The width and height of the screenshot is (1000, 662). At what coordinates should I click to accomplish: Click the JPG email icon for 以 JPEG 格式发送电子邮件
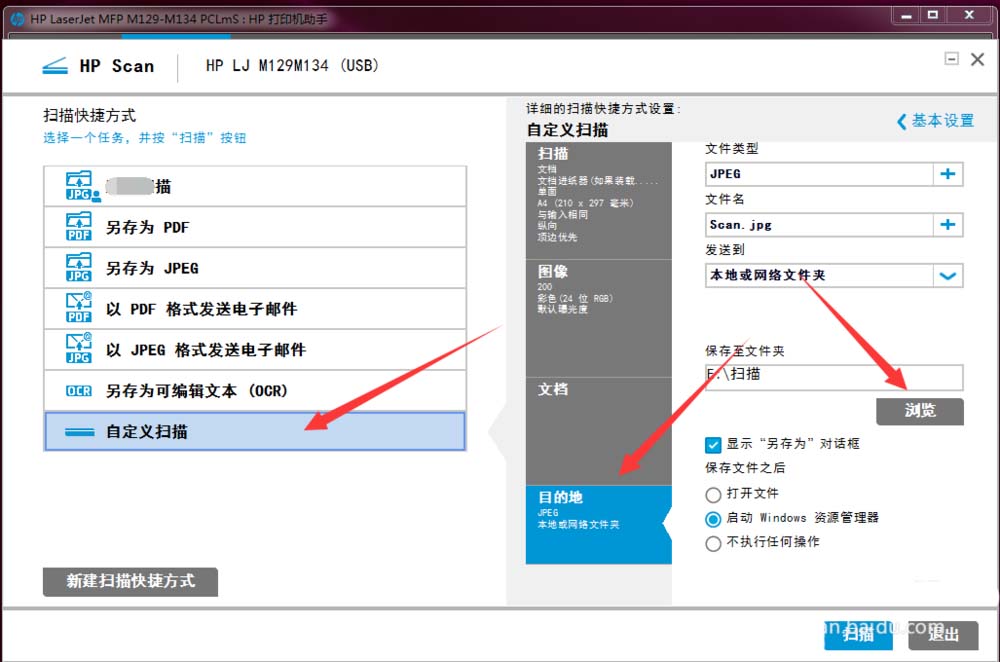pos(79,349)
